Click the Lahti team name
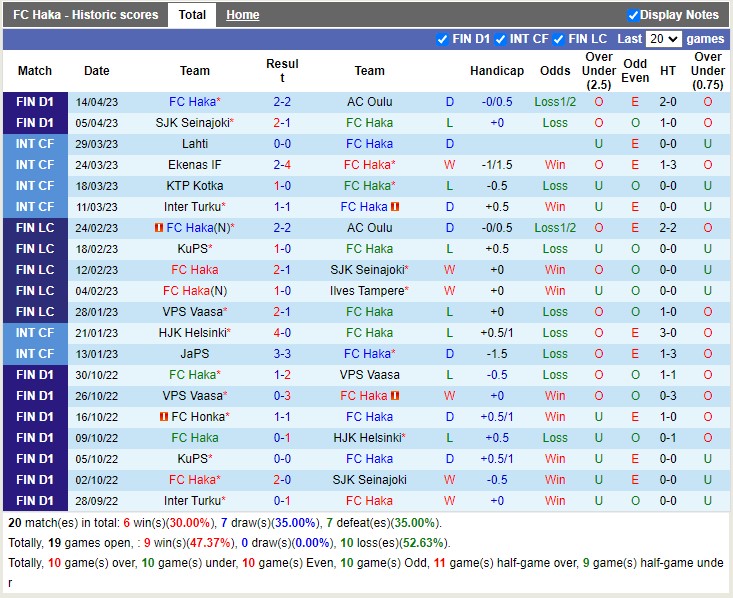The width and height of the screenshot is (733, 598). 195,144
